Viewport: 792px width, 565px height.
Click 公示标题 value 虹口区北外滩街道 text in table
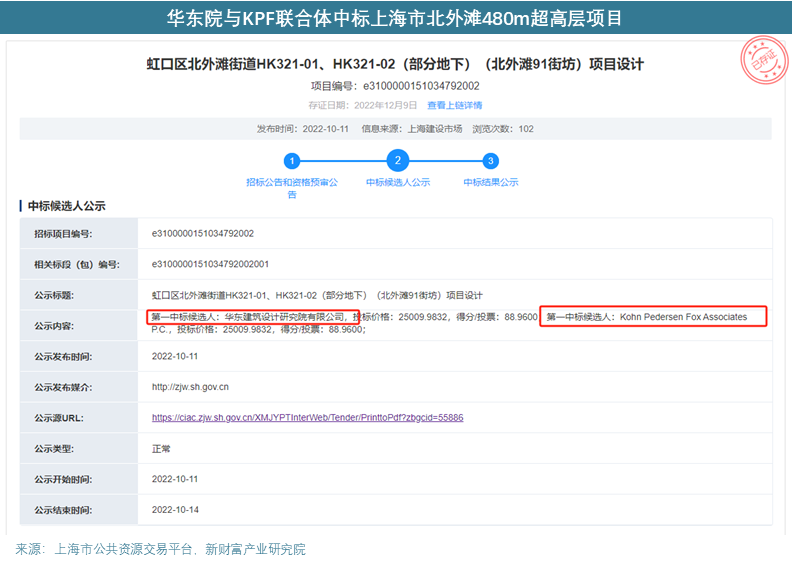pos(317,295)
